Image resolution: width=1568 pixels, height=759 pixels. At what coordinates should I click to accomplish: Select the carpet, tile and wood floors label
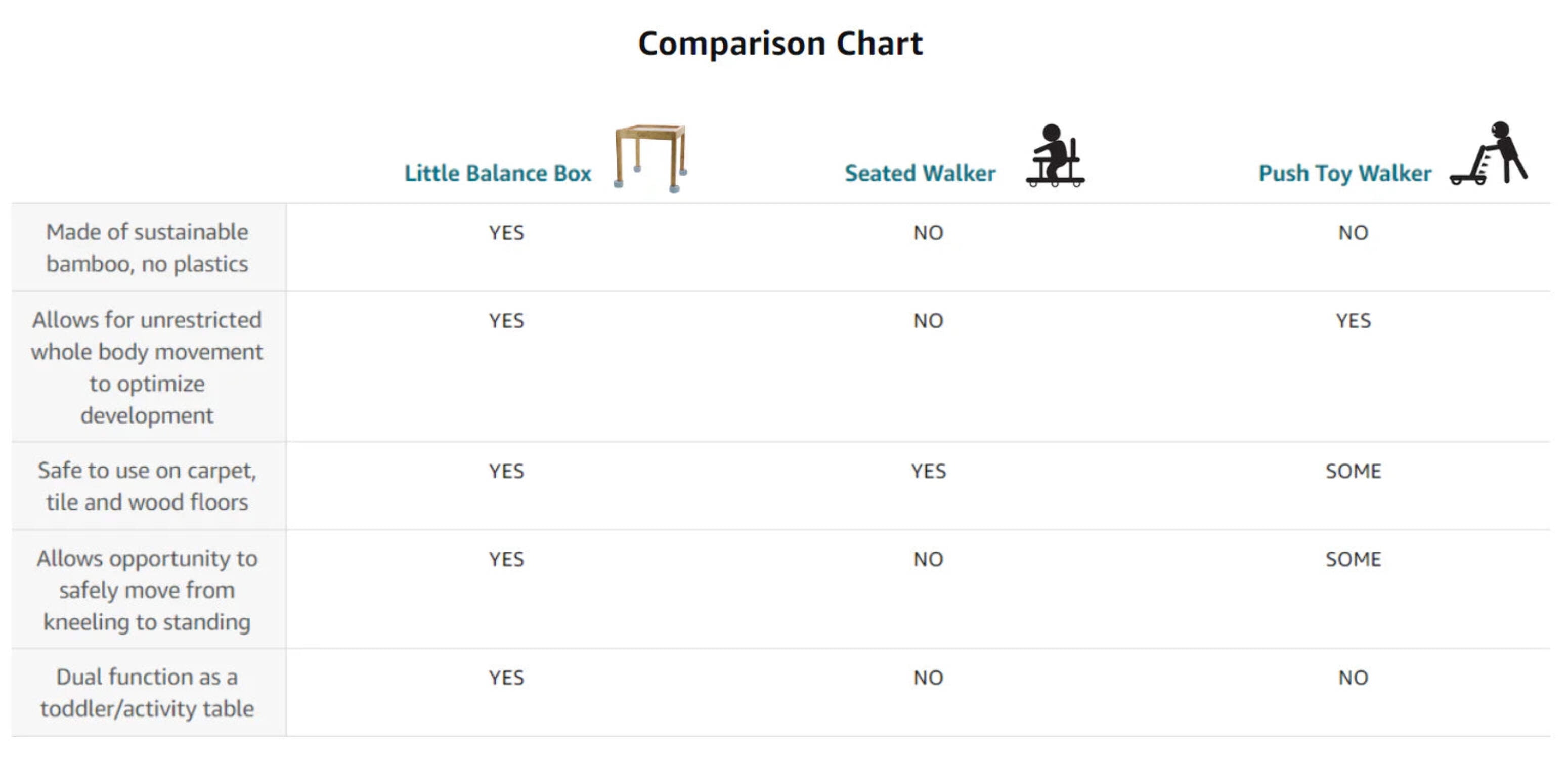point(147,486)
